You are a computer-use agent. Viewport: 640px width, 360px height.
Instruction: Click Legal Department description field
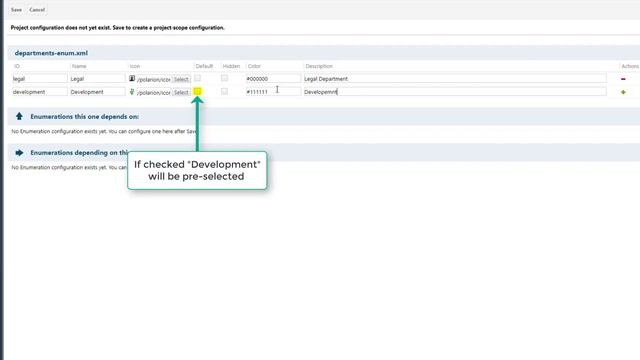(x=455, y=78)
